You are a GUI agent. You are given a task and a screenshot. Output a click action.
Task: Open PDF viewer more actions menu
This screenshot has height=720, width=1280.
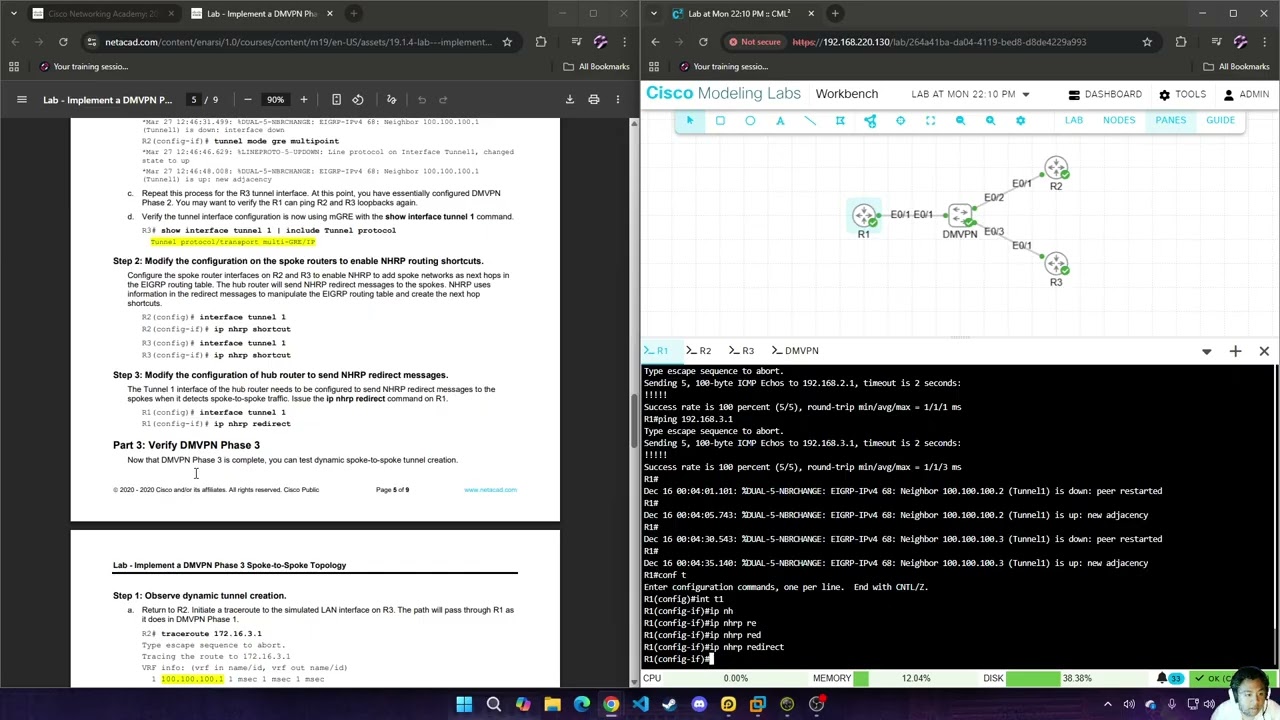point(617,99)
